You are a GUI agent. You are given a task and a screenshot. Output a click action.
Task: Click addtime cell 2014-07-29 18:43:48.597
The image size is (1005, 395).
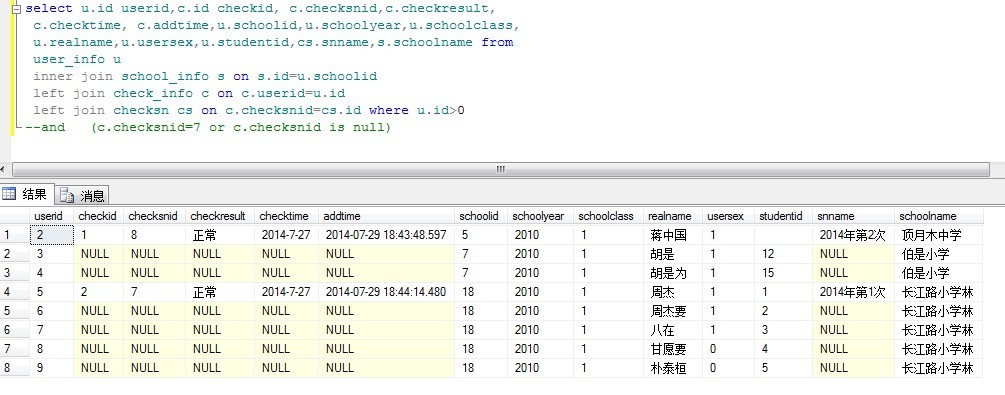click(x=386, y=235)
